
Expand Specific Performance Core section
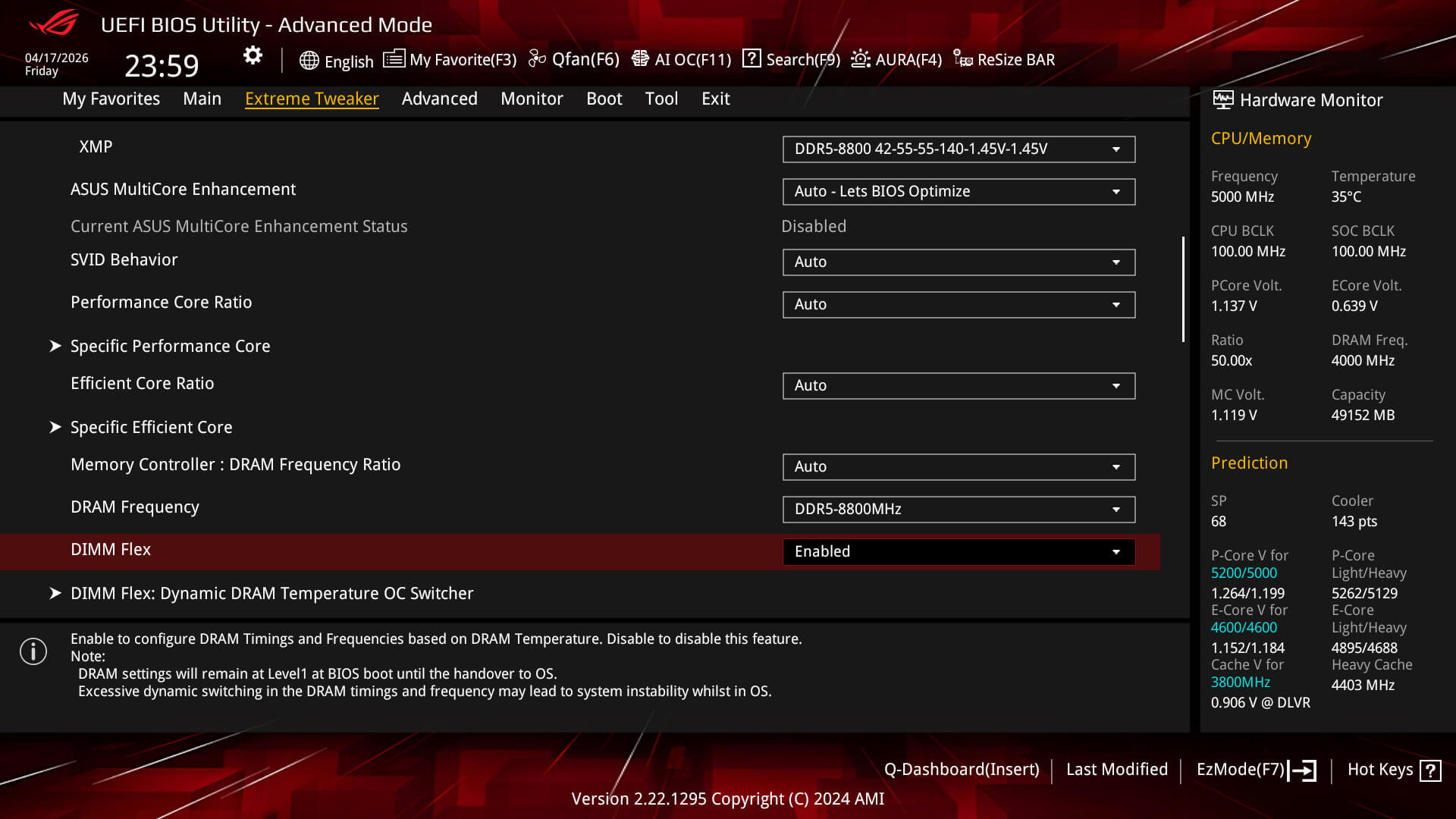(x=170, y=346)
